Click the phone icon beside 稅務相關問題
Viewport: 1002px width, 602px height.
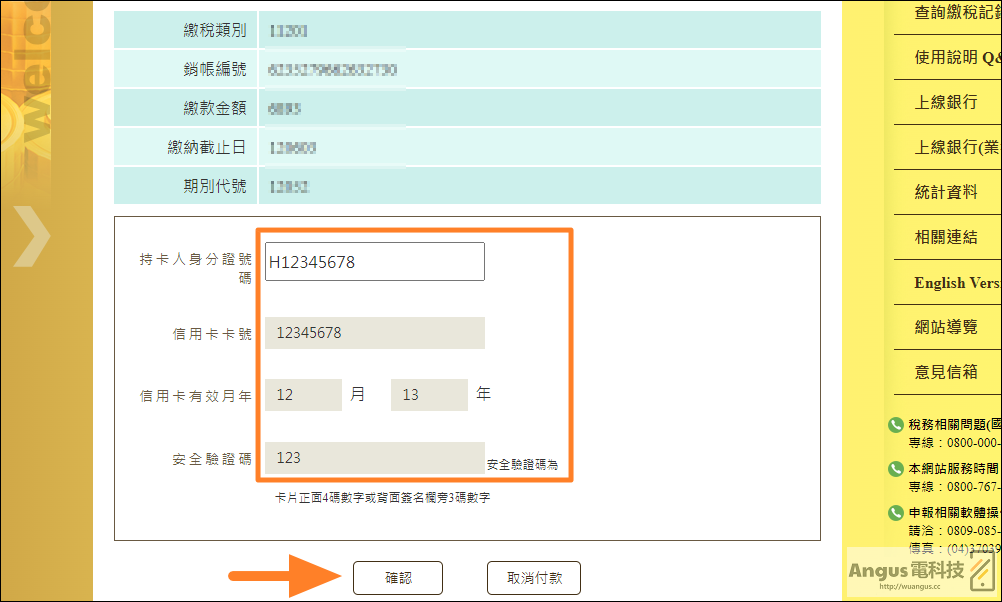click(896, 424)
